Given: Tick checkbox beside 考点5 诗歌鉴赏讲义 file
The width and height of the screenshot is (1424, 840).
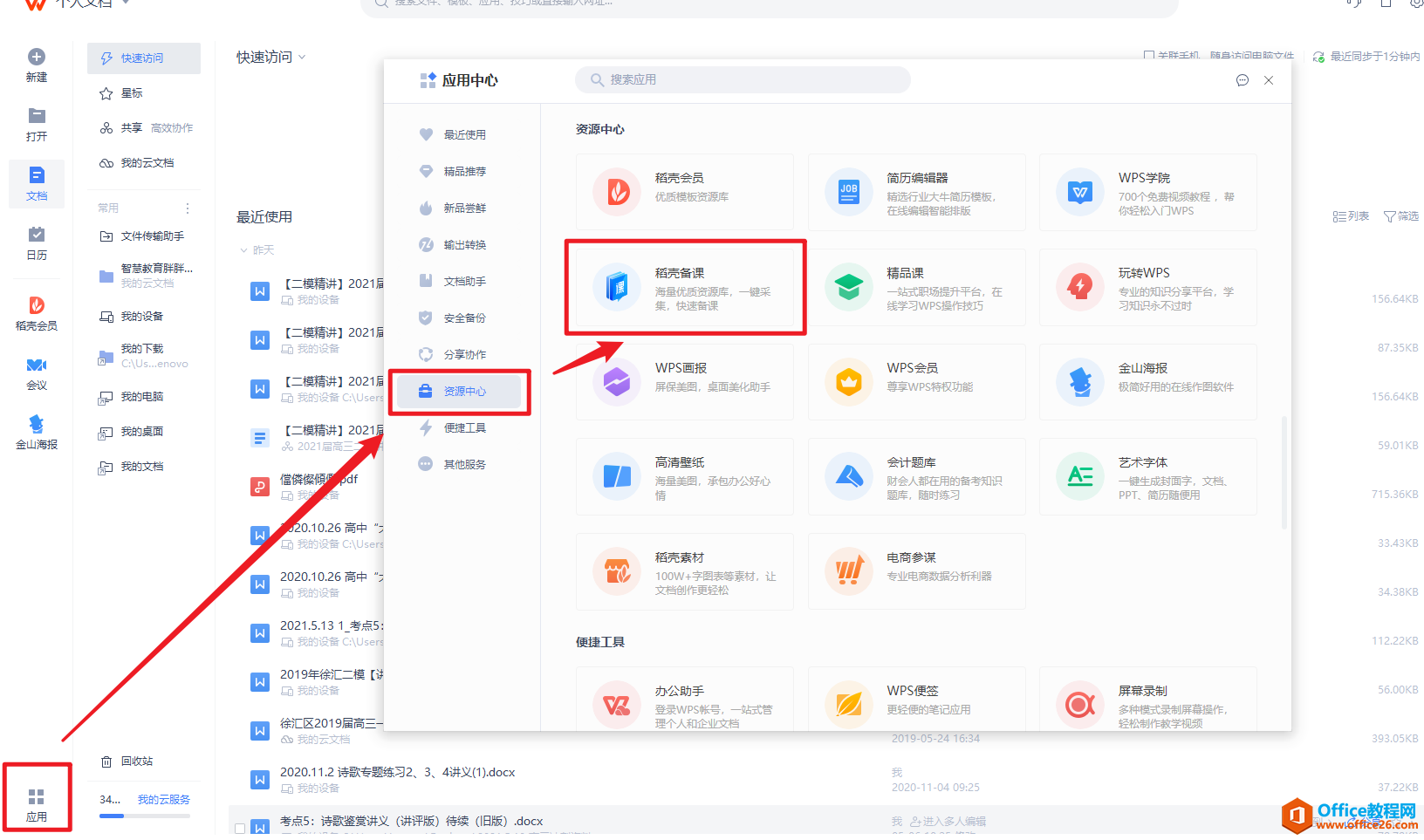Looking at the screenshot, I should click(x=240, y=828).
